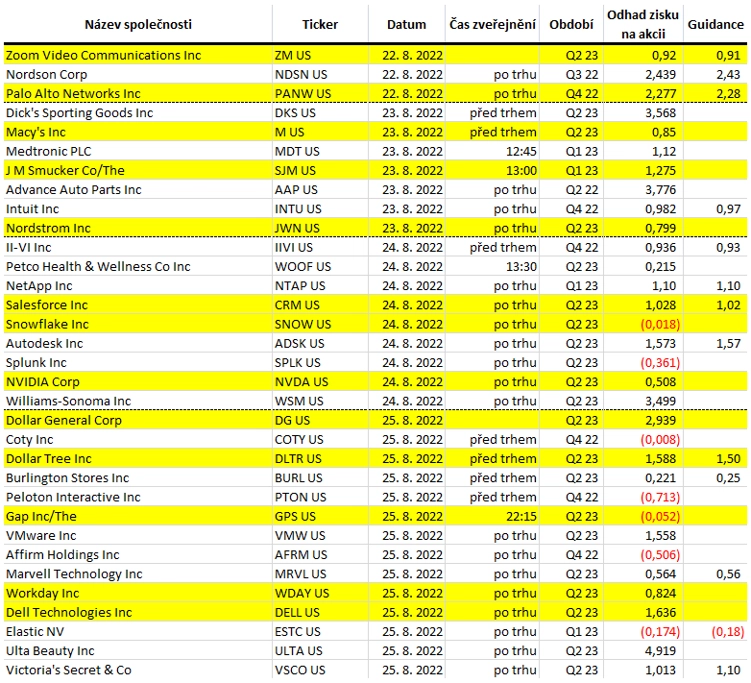Click the 'Název společnosti' column header
Screen dimensions: 751x683
[x=138, y=24]
